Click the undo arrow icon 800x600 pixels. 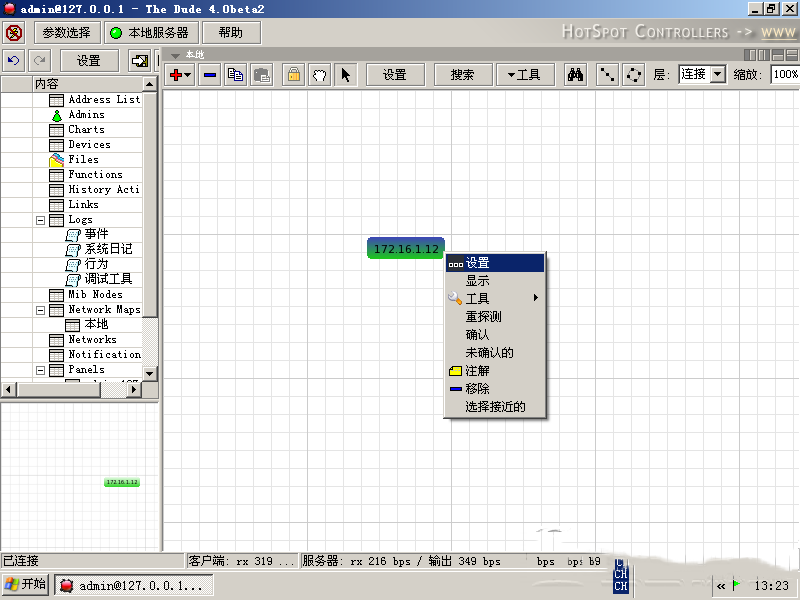coord(14,61)
